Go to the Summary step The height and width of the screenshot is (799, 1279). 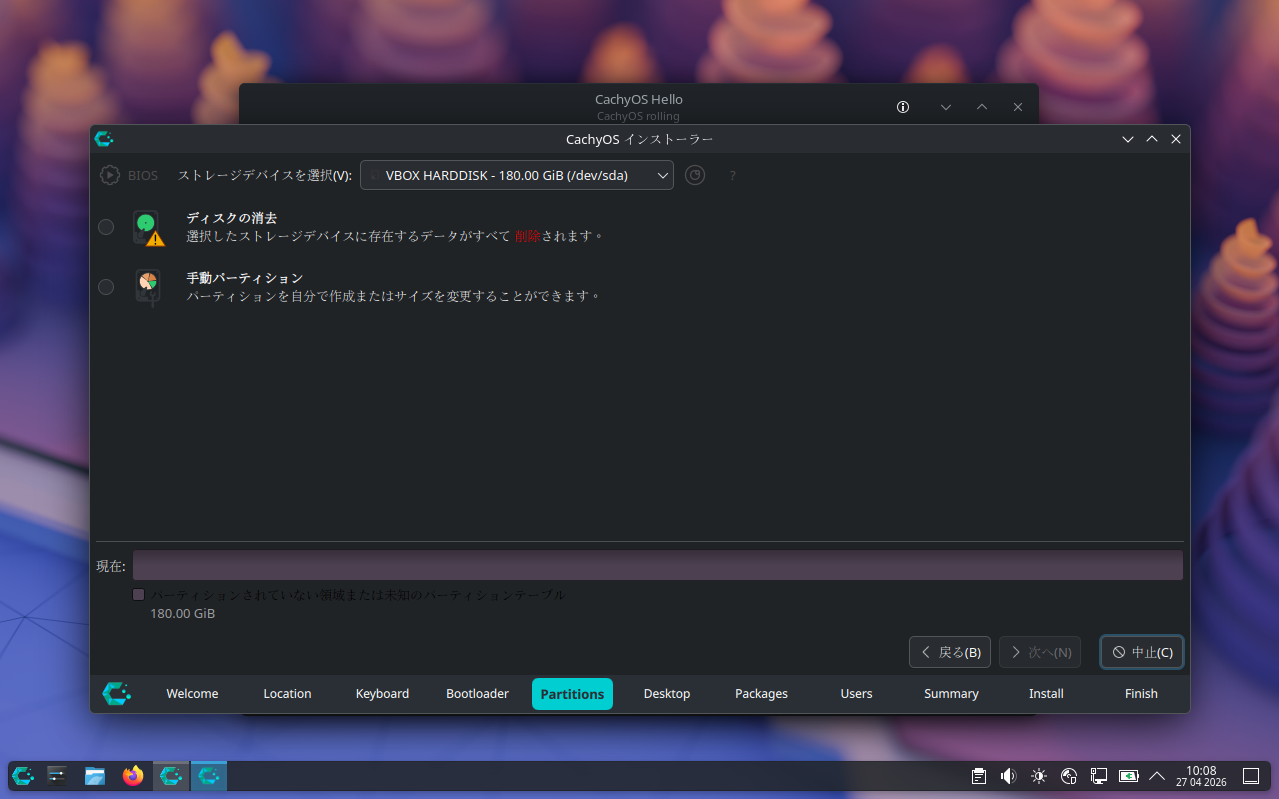click(951, 694)
